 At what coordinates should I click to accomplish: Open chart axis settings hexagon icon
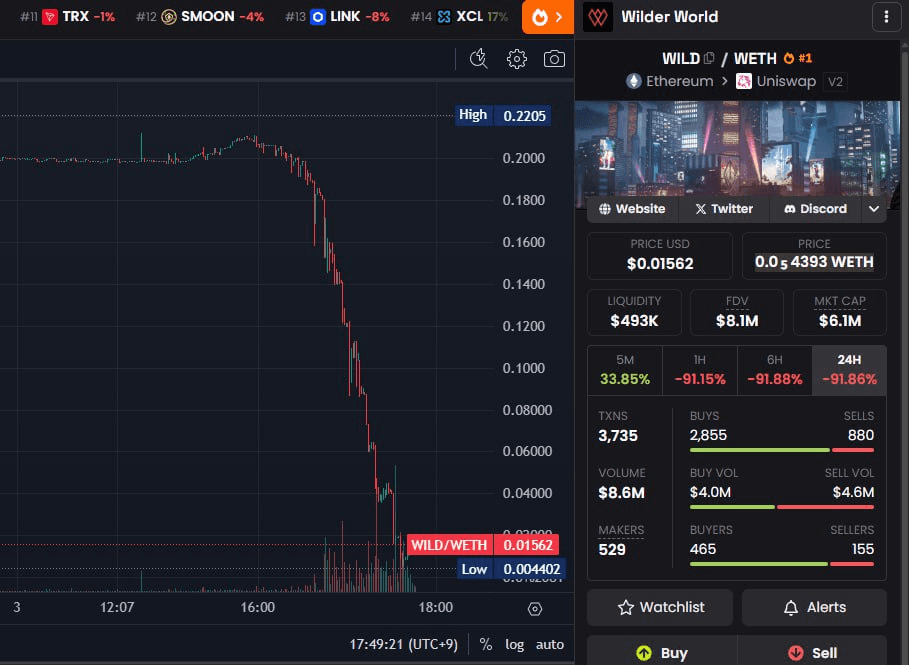[535, 608]
